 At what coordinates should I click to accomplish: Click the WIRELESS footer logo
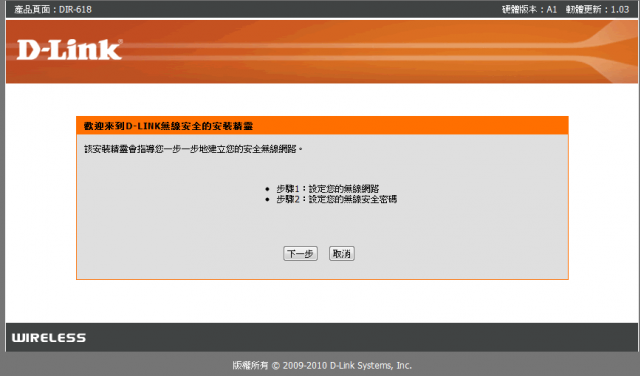(x=49, y=338)
